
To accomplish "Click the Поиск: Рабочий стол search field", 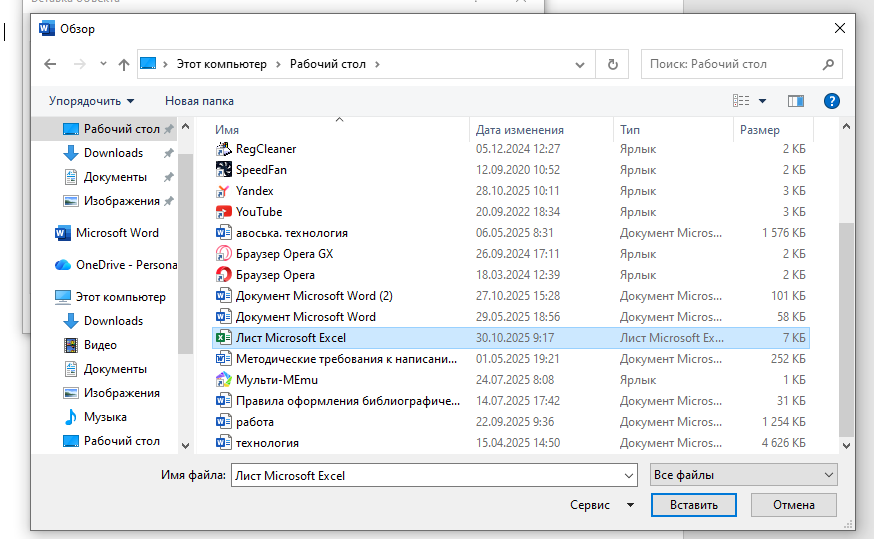I will (730, 64).
